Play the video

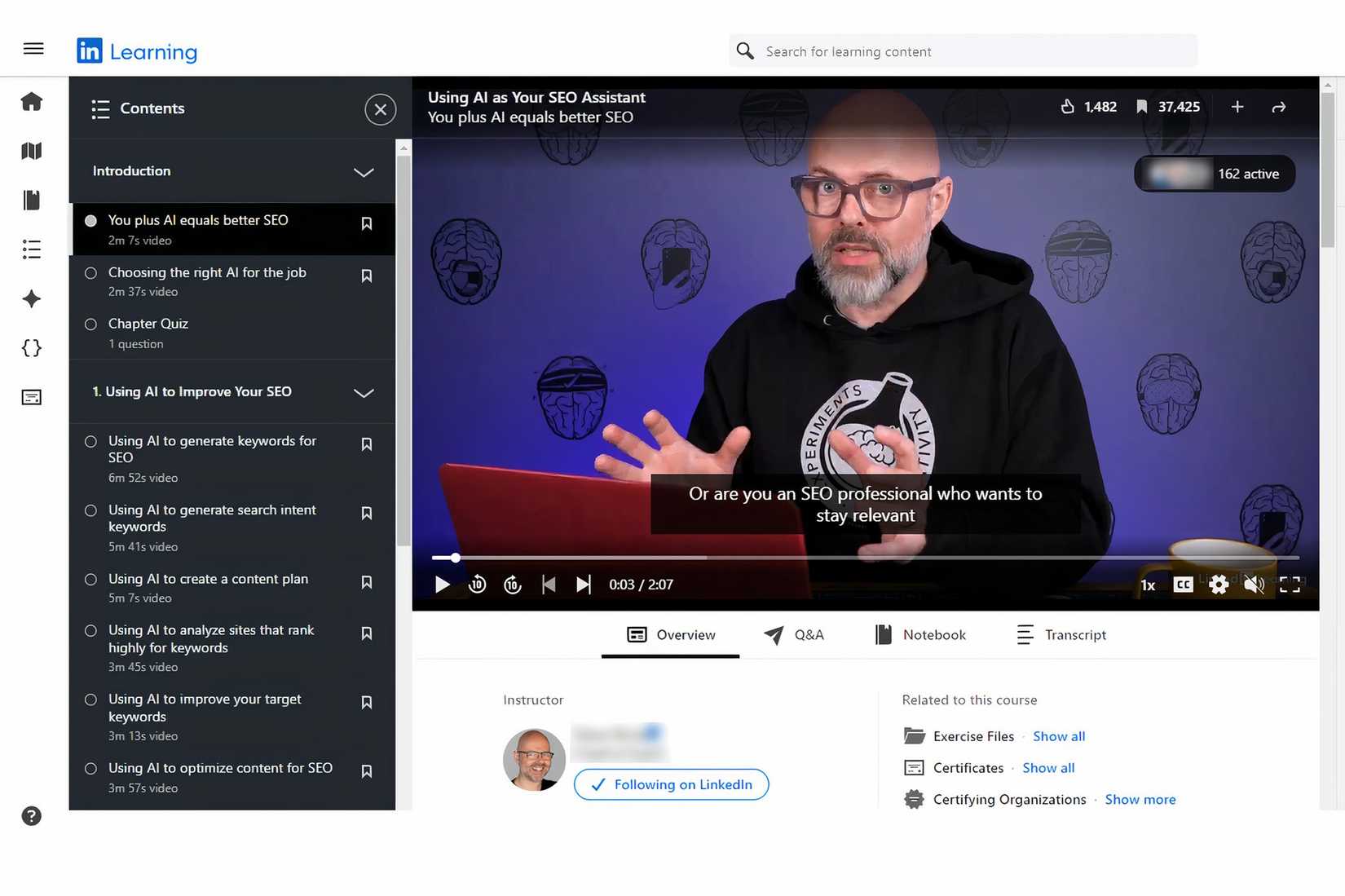(443, 585)
